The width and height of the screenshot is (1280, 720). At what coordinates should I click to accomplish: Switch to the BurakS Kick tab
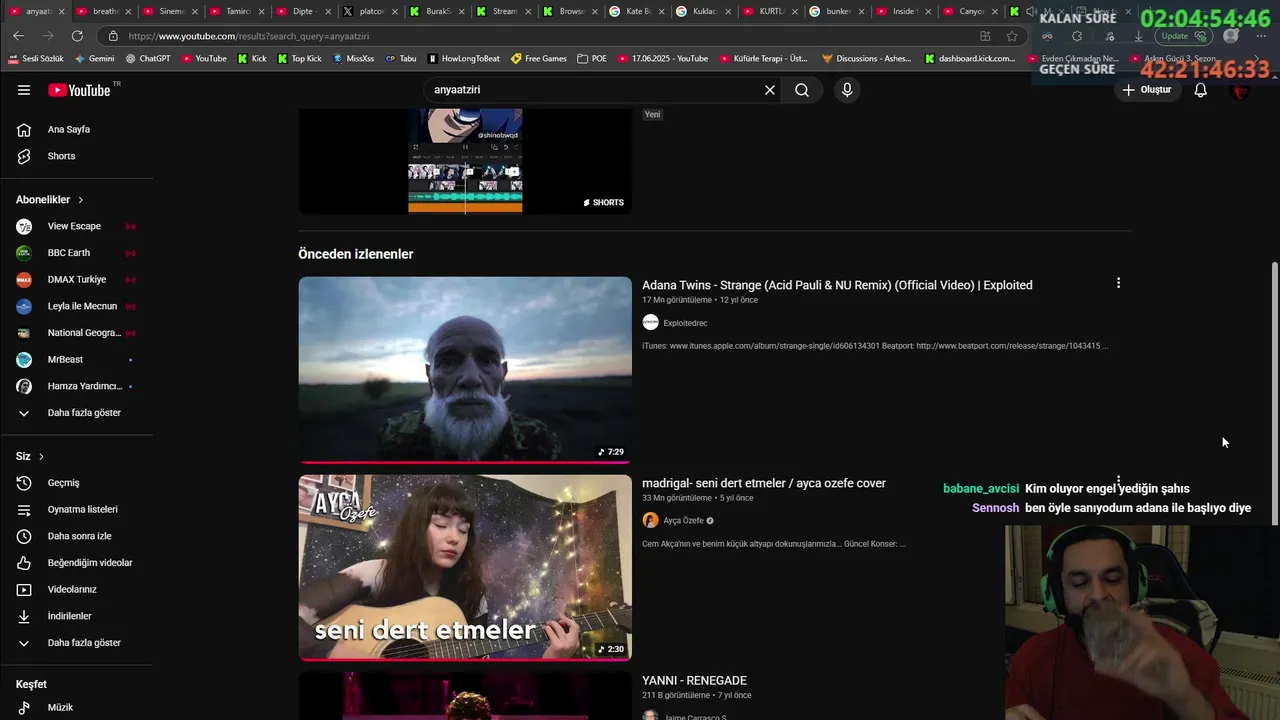point(436,12)
